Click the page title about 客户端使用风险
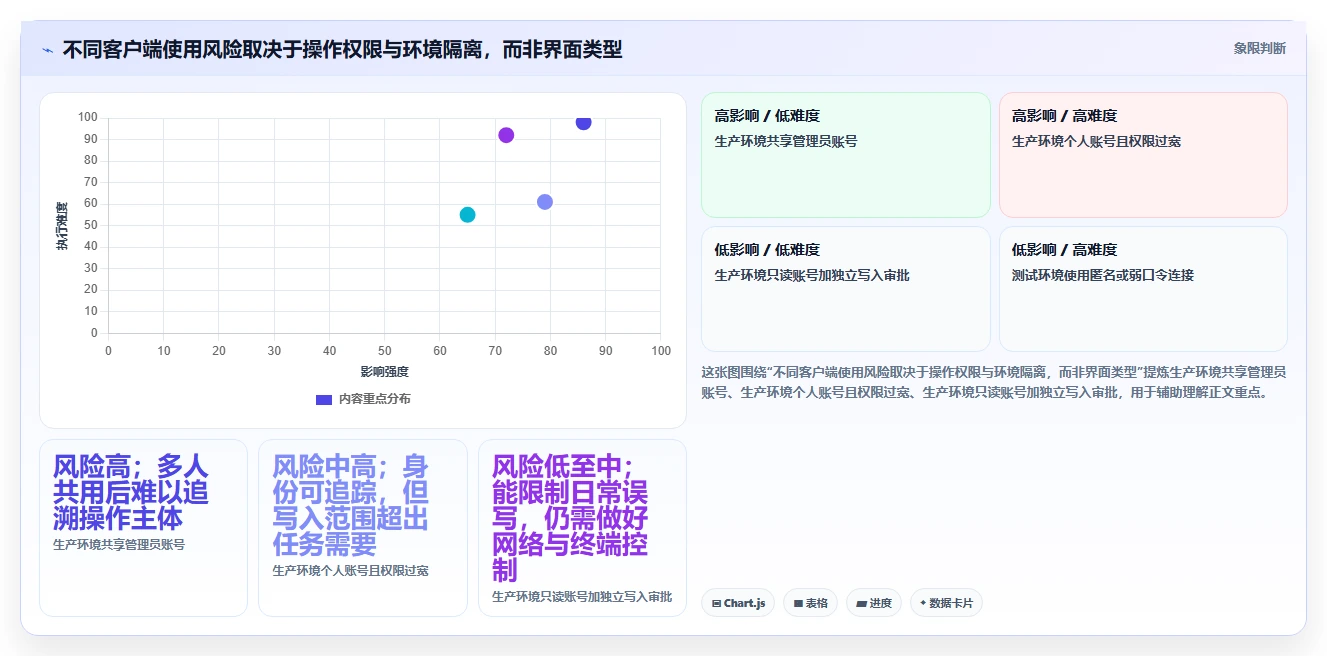The height and width of the screenshot is (656, 1327). (x=342, y=49)
